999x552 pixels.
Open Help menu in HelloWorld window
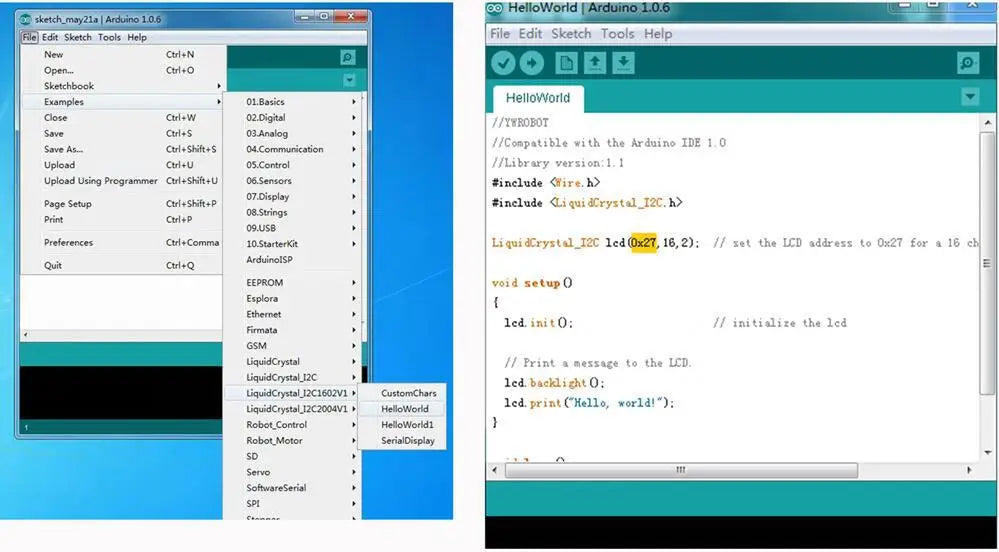(658, 34)
